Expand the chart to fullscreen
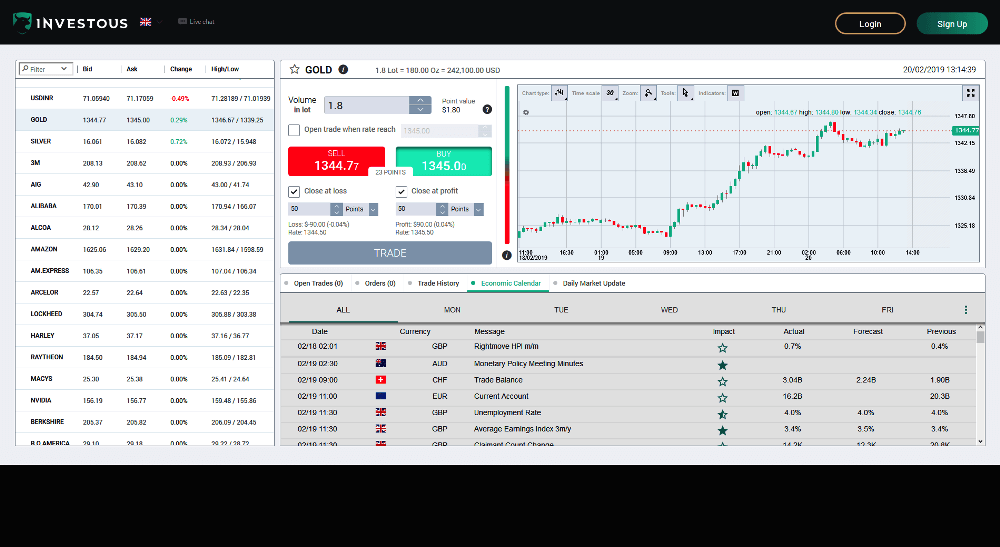The height and width of the screenshot is (547, 1000). click(970, 93)
